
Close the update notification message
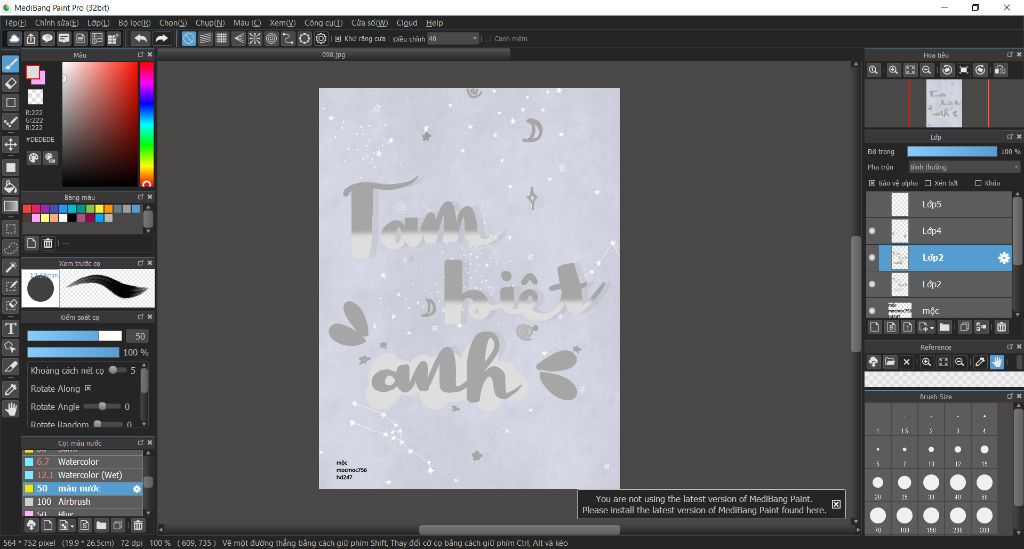(x=836, y=504)
